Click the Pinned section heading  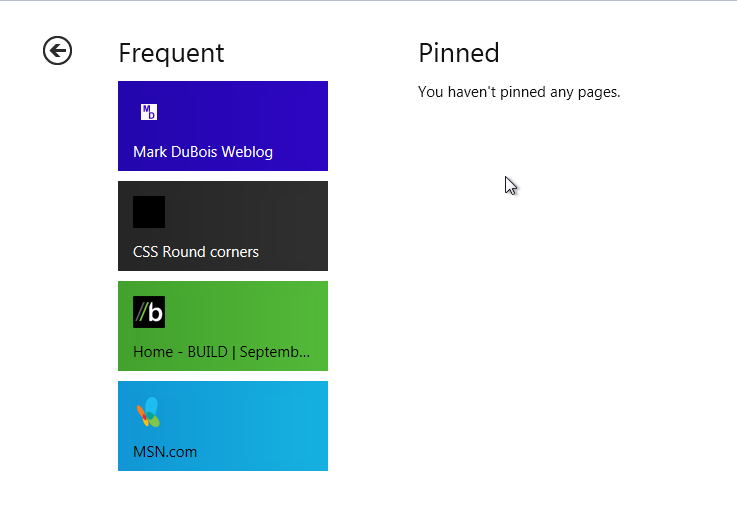[459, 53]
